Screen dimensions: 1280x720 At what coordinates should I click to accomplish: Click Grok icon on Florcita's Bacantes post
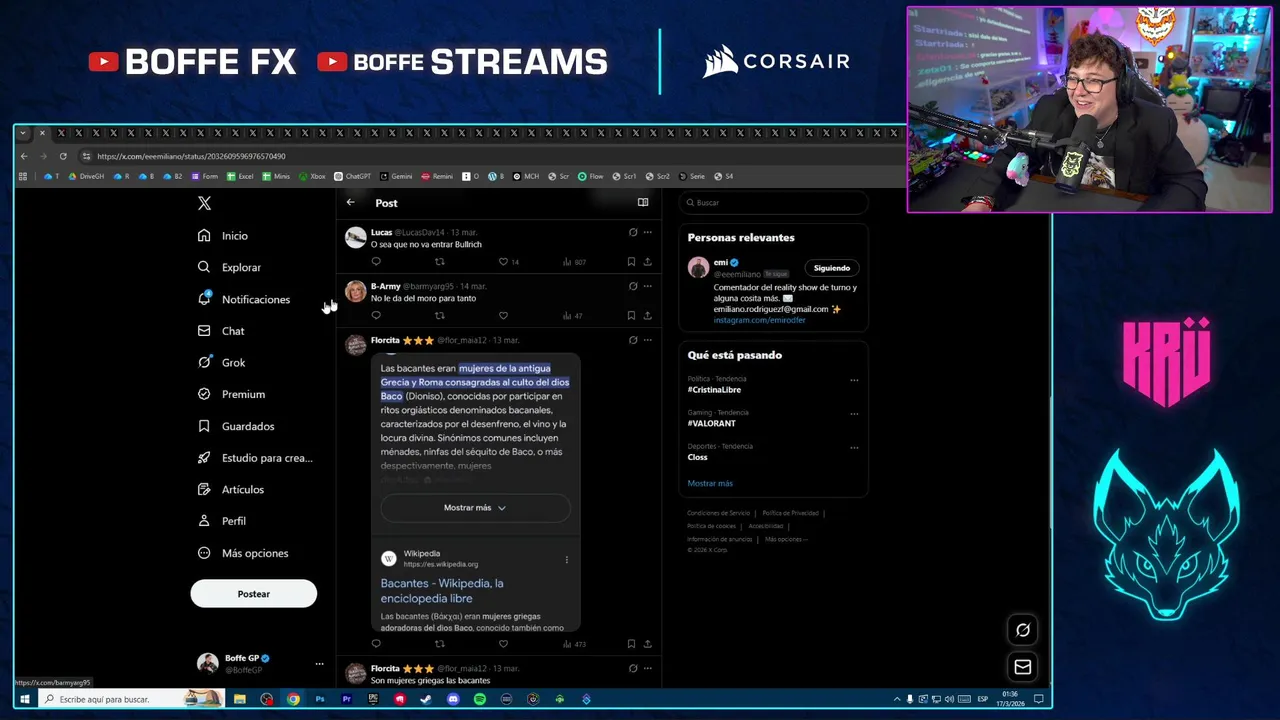632,340
